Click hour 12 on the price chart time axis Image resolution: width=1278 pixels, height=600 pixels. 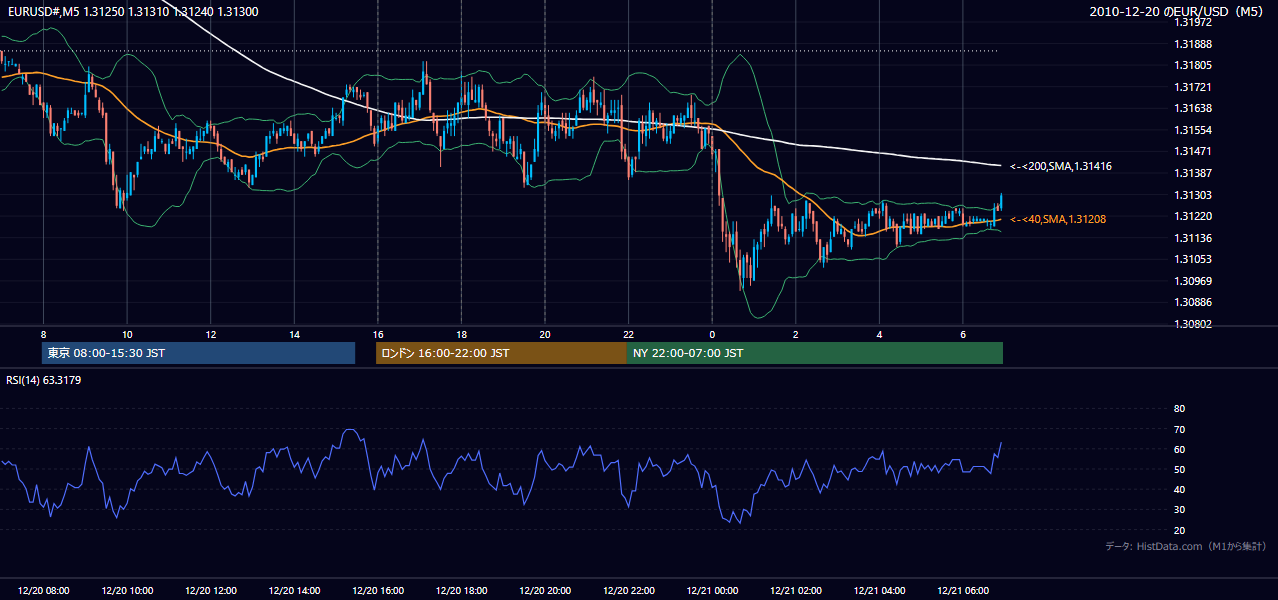(x=211, y=334)
